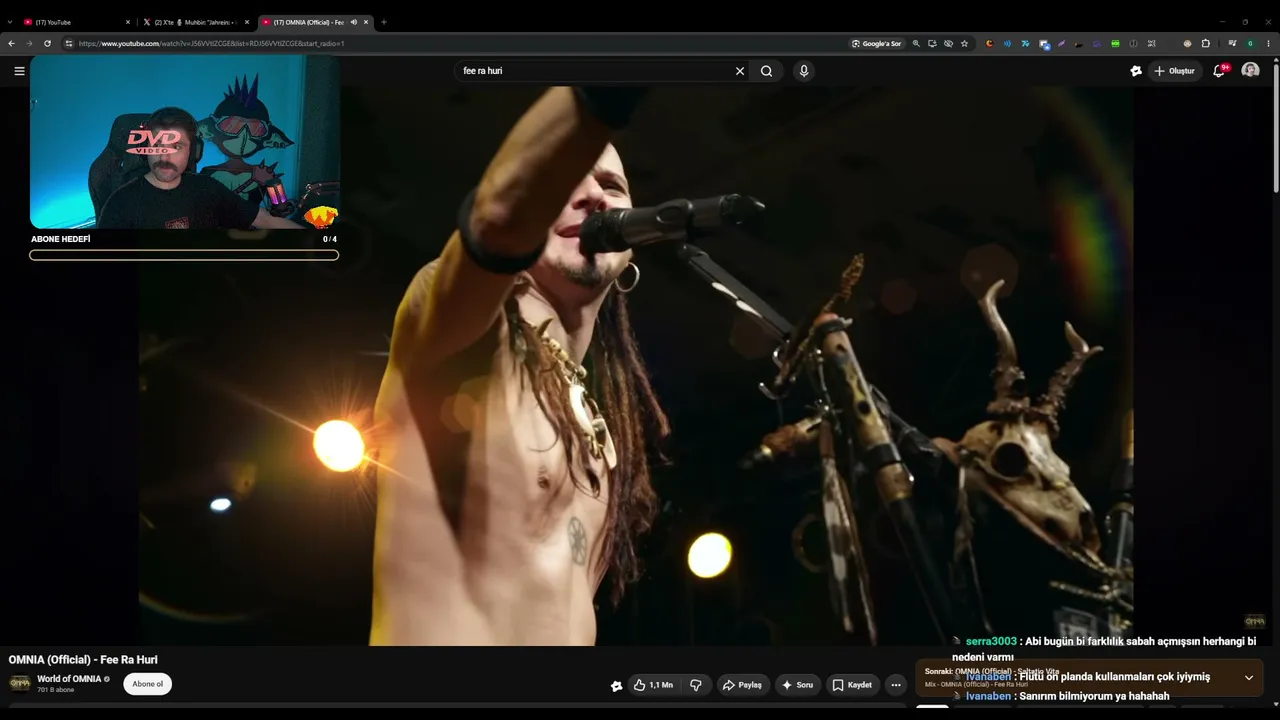Click the Paylaş share button
The height and width of the screenshot is (720, 1280).
point(743,685)
